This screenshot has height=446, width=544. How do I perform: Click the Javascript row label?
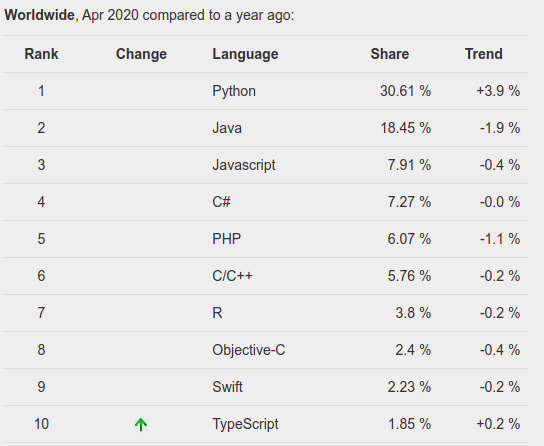(244, 165)
